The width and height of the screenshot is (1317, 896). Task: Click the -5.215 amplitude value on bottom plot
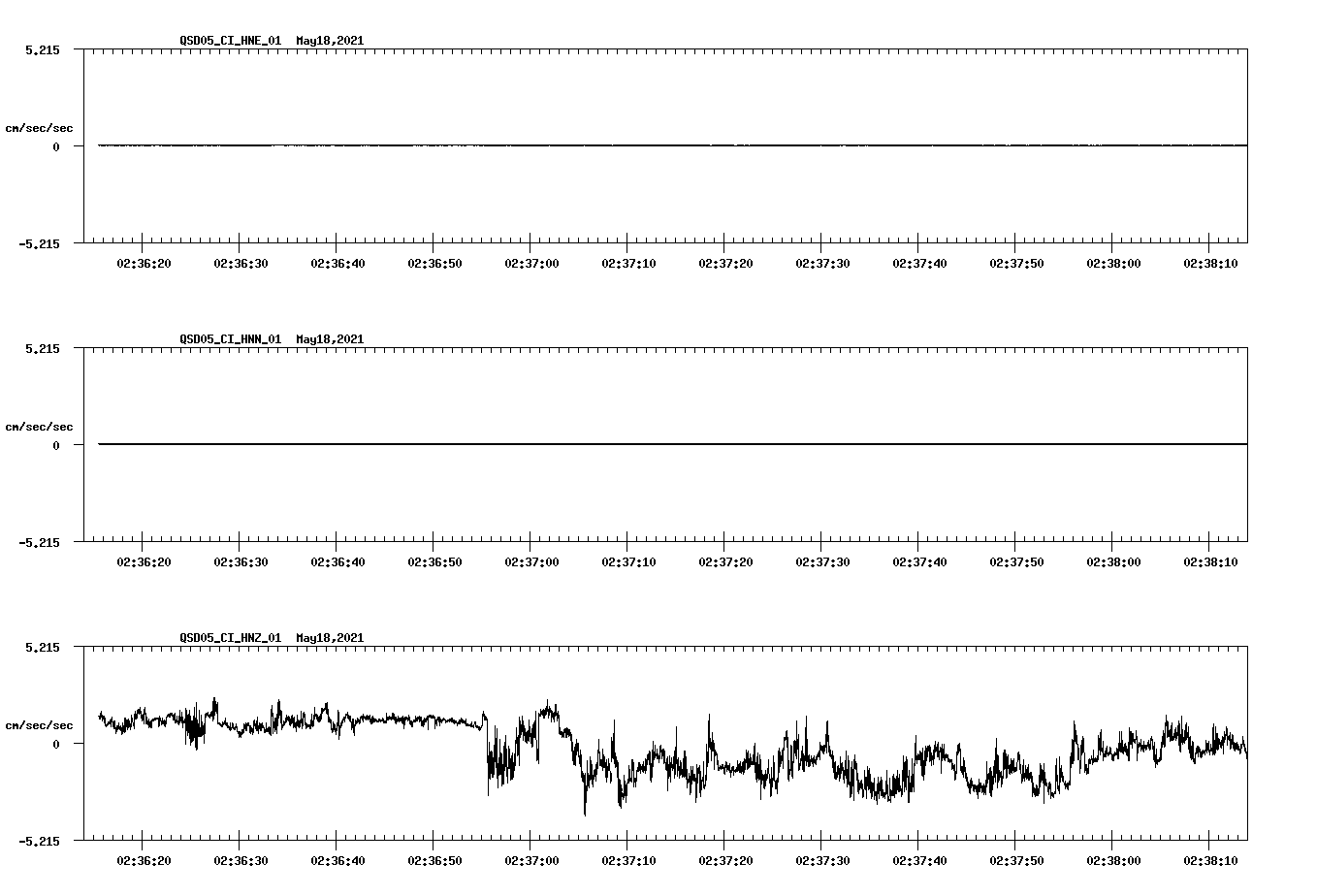(40, 843)
